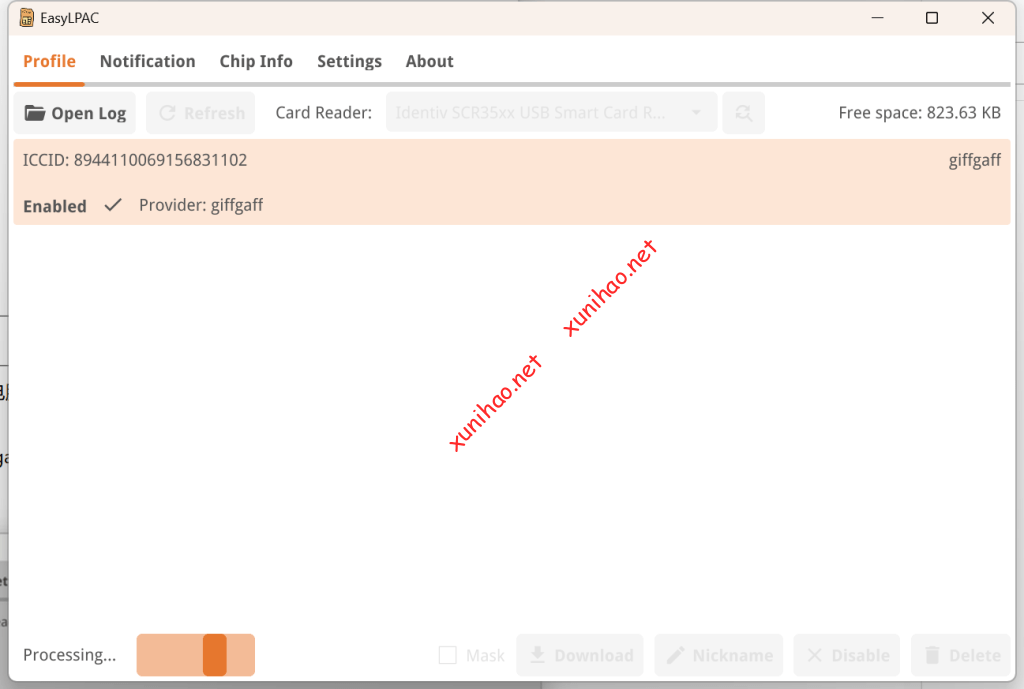Click the refresh card reader list icon

743,113
